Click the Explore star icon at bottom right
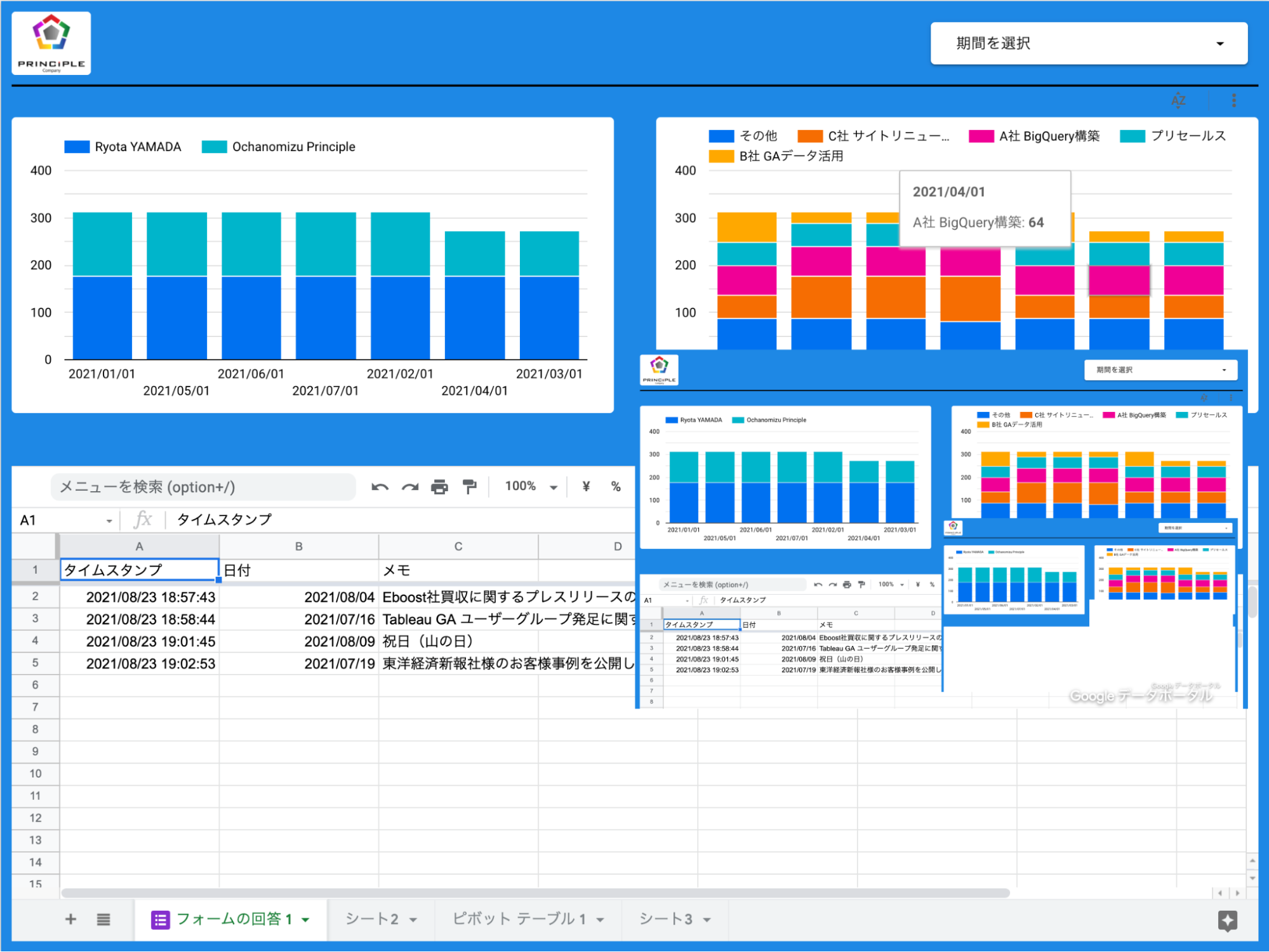 (1227, 920)
